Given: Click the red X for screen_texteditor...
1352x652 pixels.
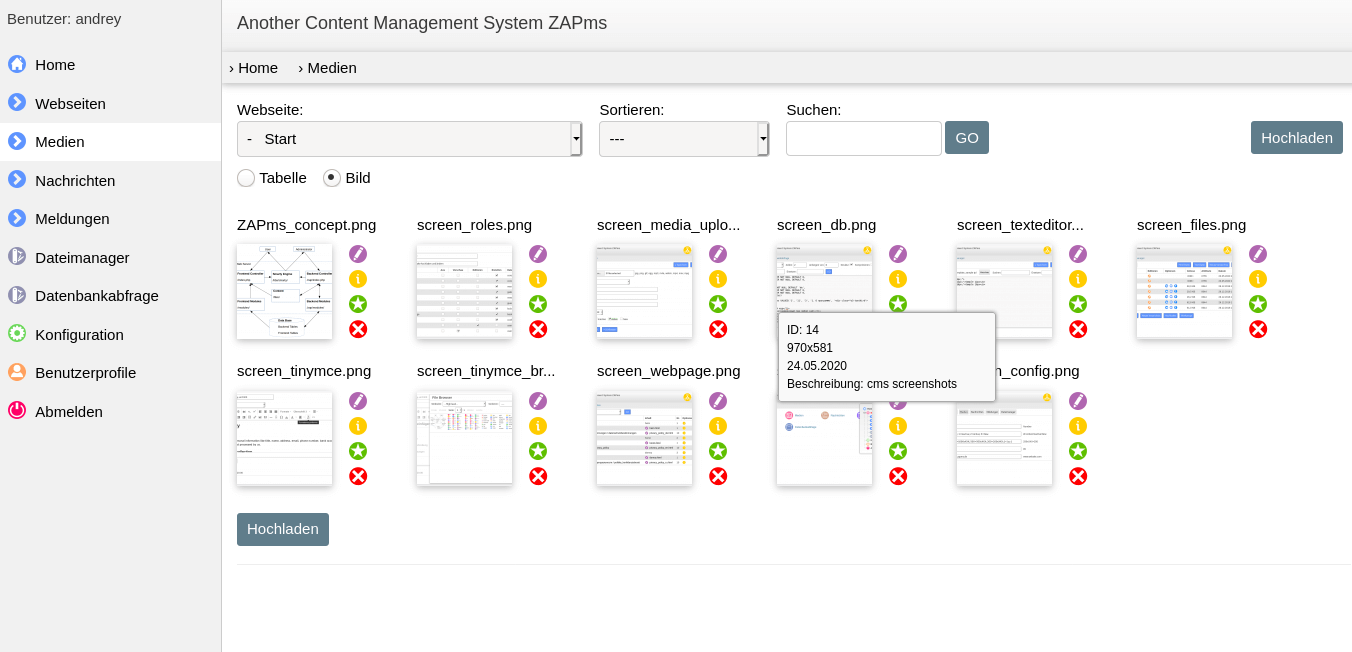Looking at the screenshot, I should pos(1078,329).
